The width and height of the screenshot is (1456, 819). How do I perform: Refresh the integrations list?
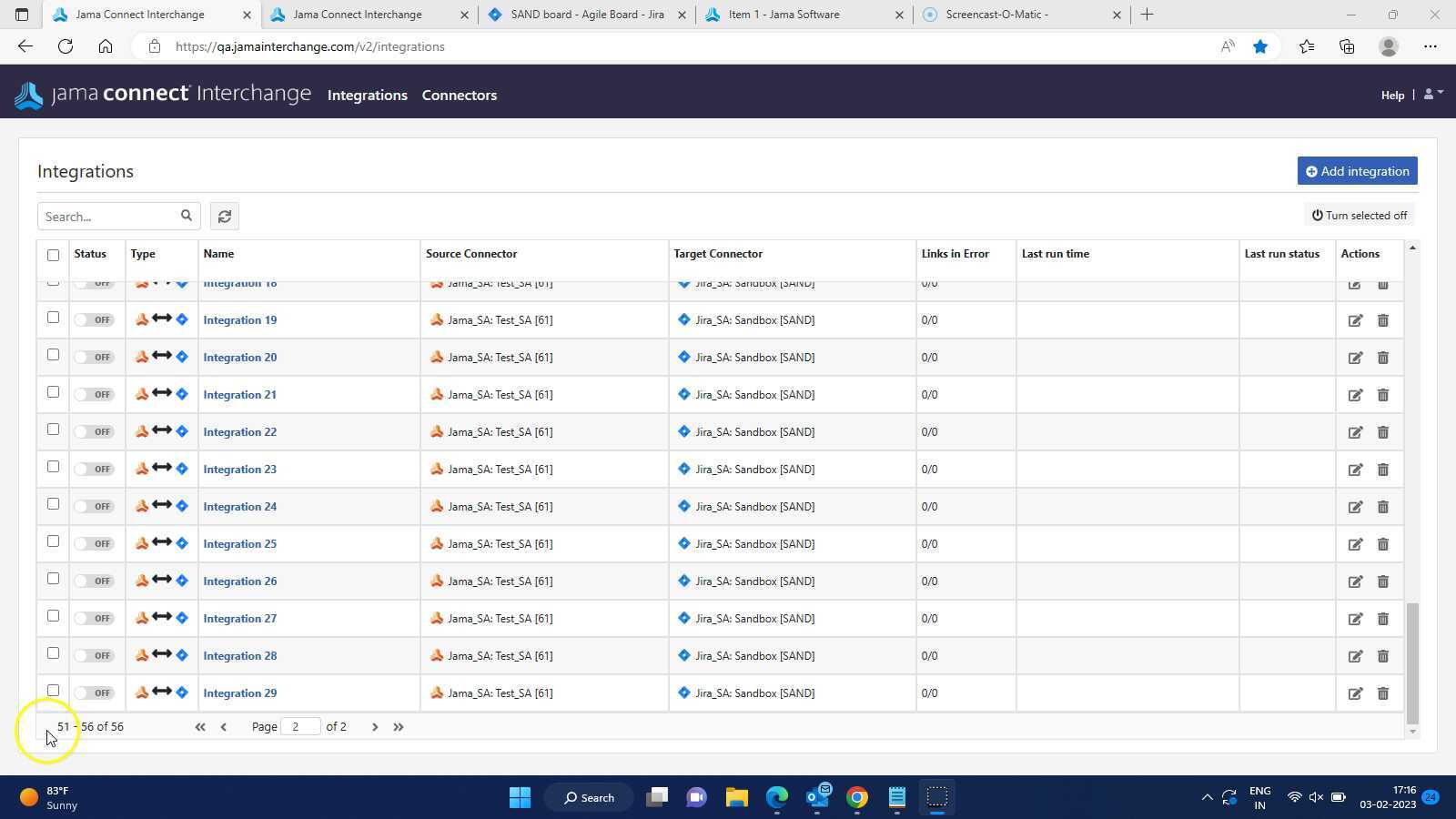point(224,216)
